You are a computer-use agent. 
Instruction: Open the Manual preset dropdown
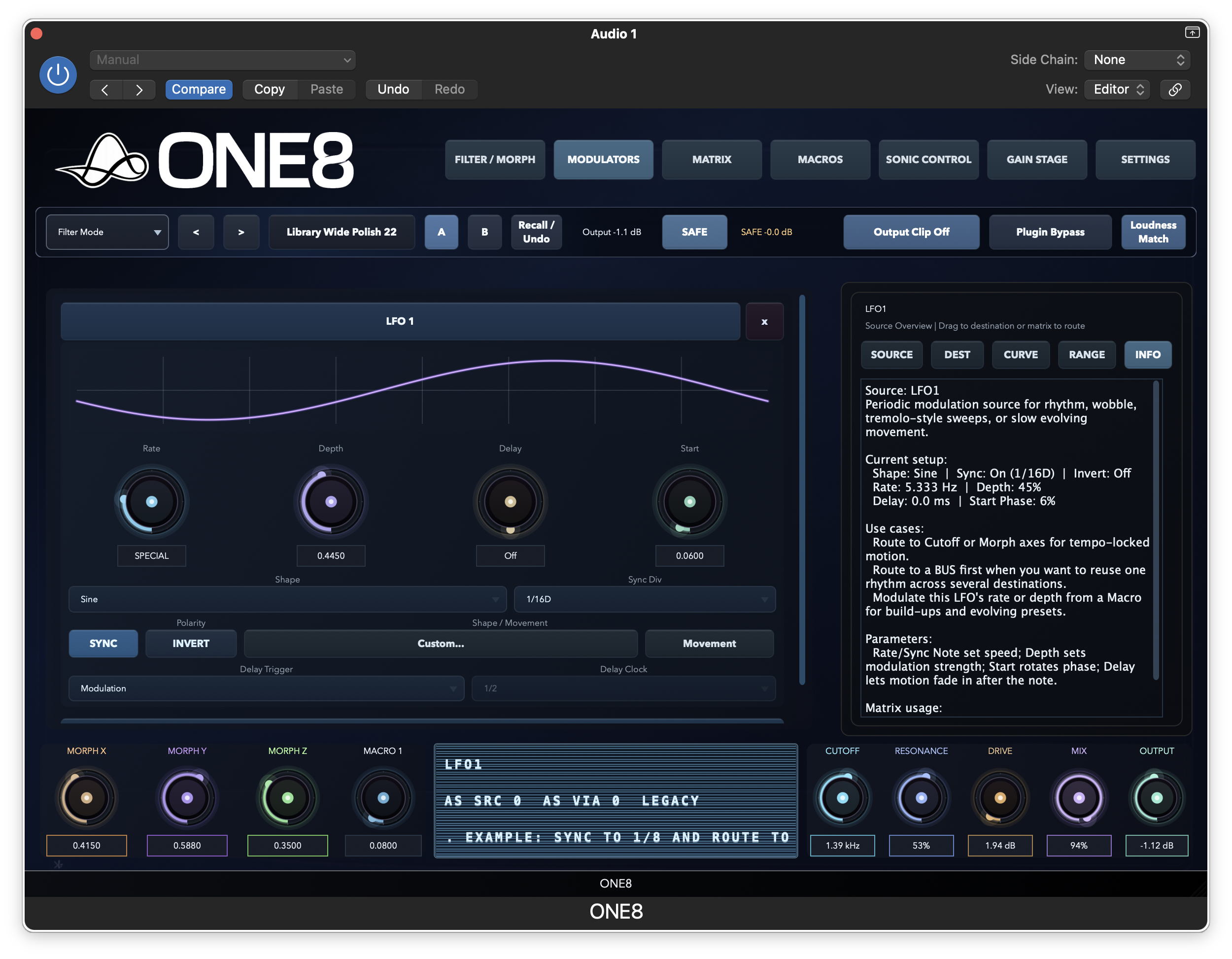223,60
